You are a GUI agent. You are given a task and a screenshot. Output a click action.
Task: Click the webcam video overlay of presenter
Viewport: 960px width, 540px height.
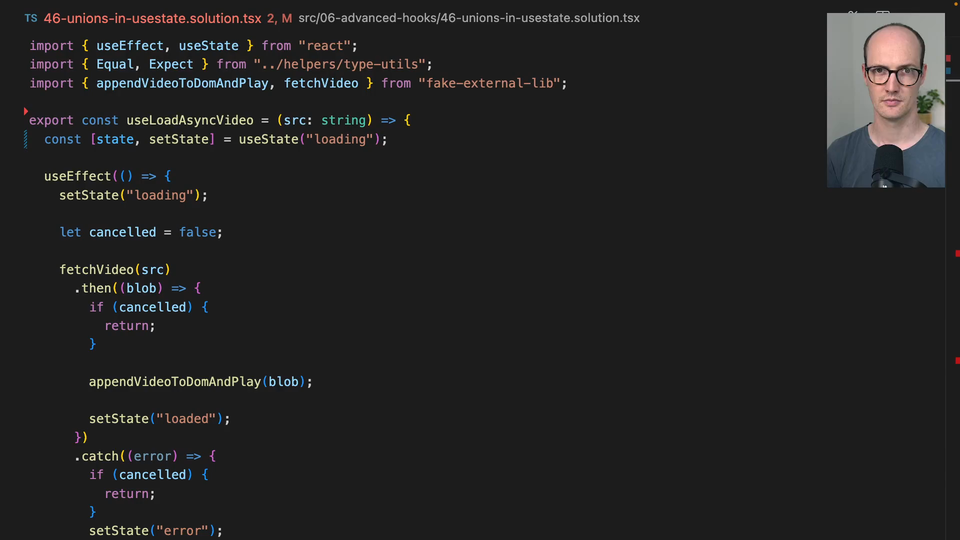pos(885,100)
